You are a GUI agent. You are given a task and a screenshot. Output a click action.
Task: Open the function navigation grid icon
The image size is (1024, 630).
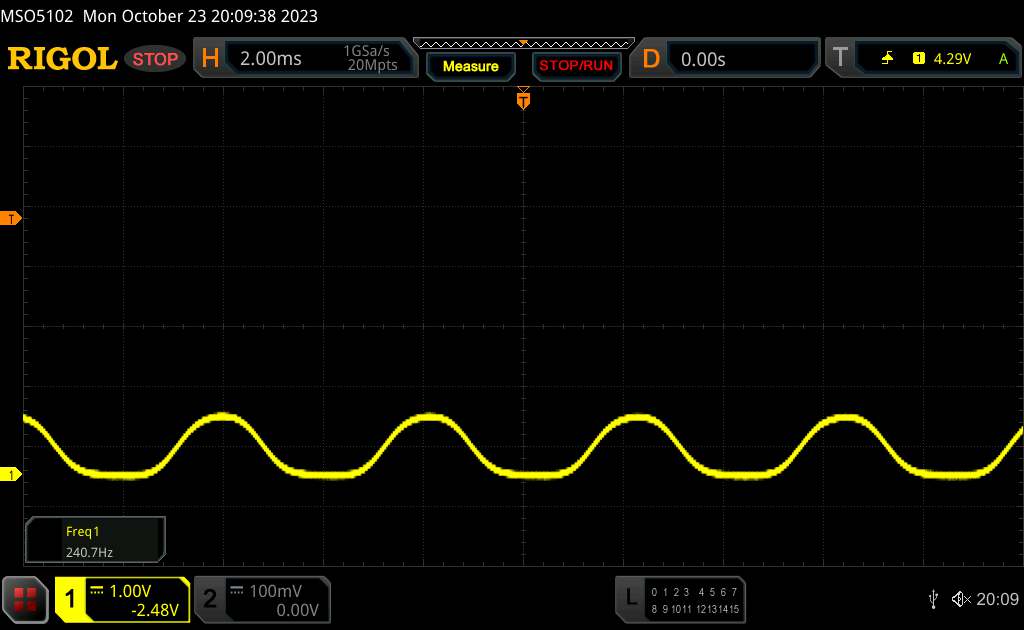tap(26, 599)
